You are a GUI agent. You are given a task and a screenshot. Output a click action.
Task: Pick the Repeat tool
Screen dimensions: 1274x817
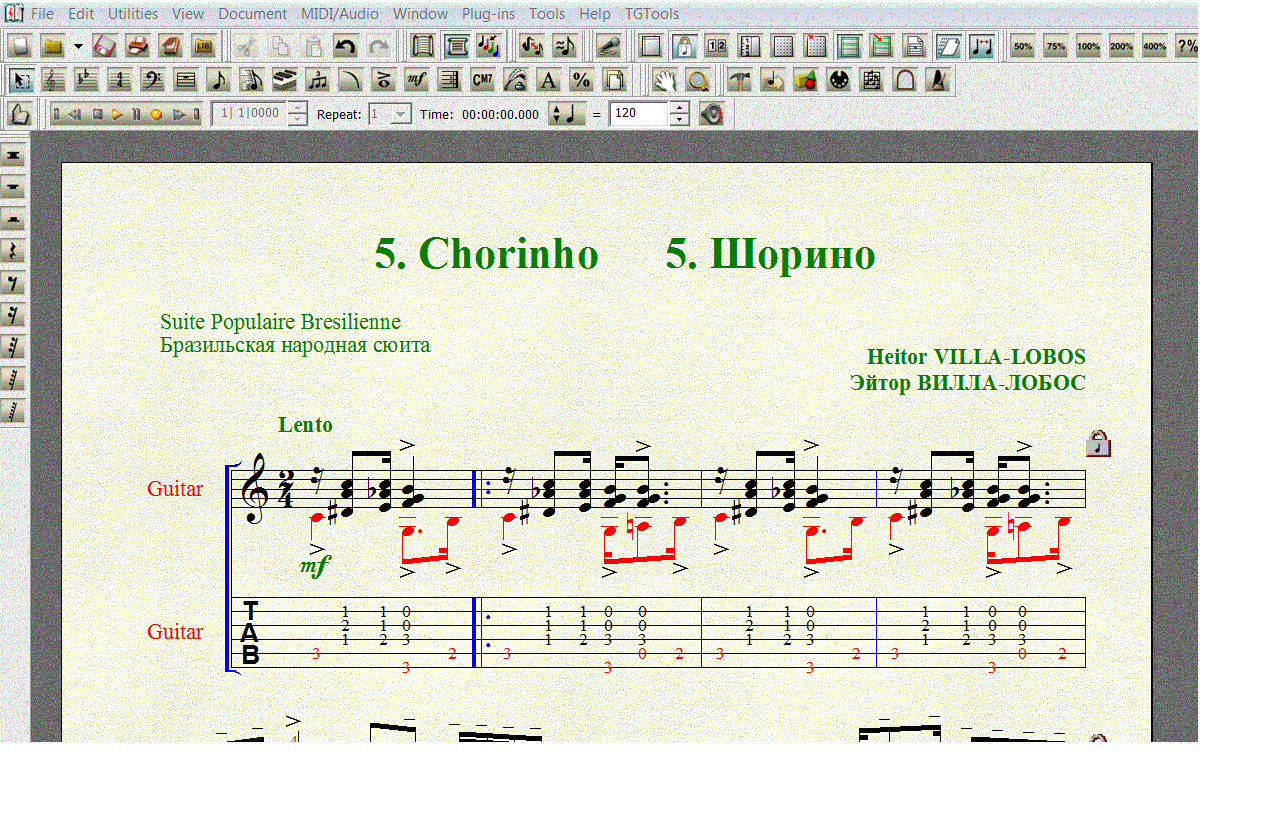point(450,80)
